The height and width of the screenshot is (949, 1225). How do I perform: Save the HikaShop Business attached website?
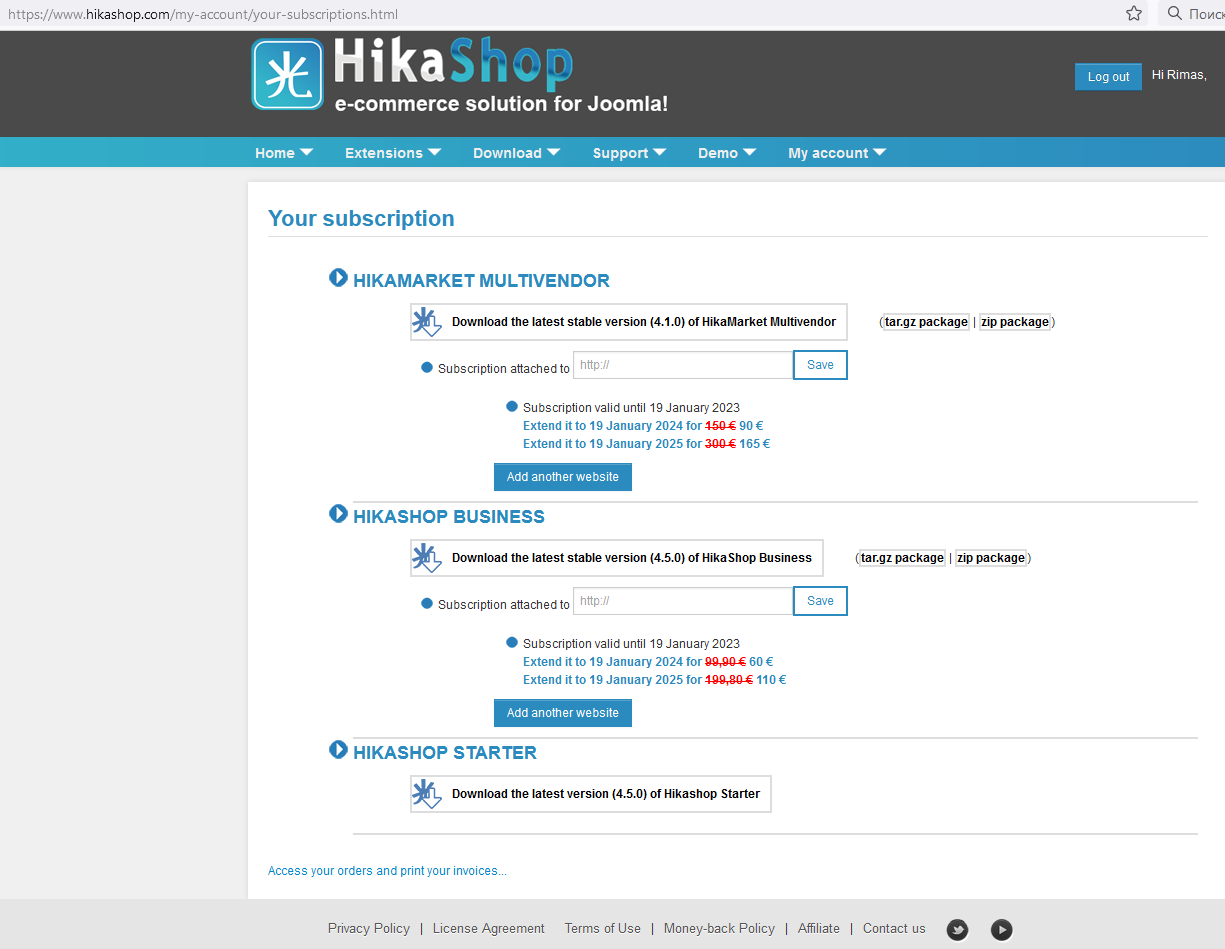[820, 601]
